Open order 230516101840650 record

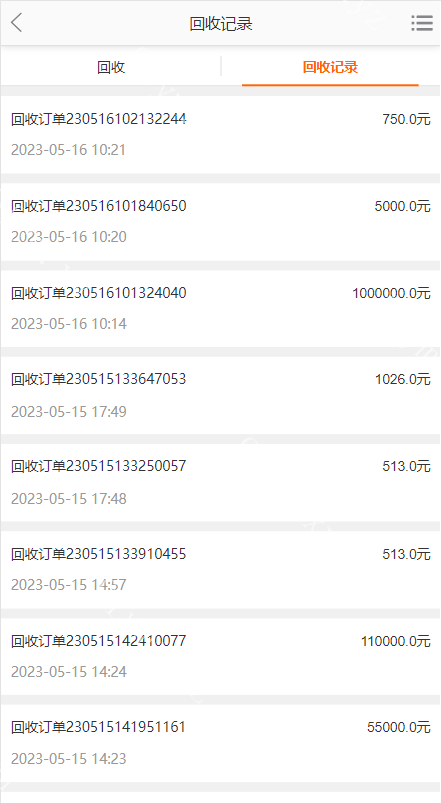coord(220,222)
